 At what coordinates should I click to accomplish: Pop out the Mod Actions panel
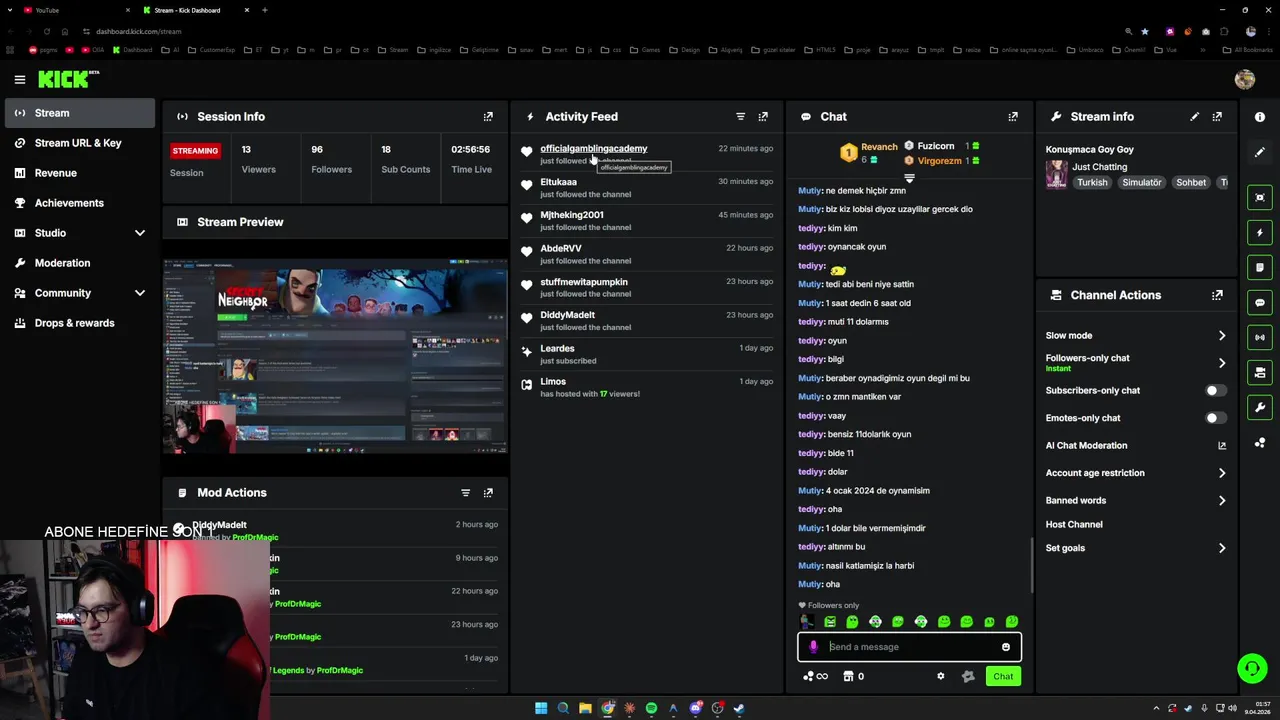click(x=488, y=493)
